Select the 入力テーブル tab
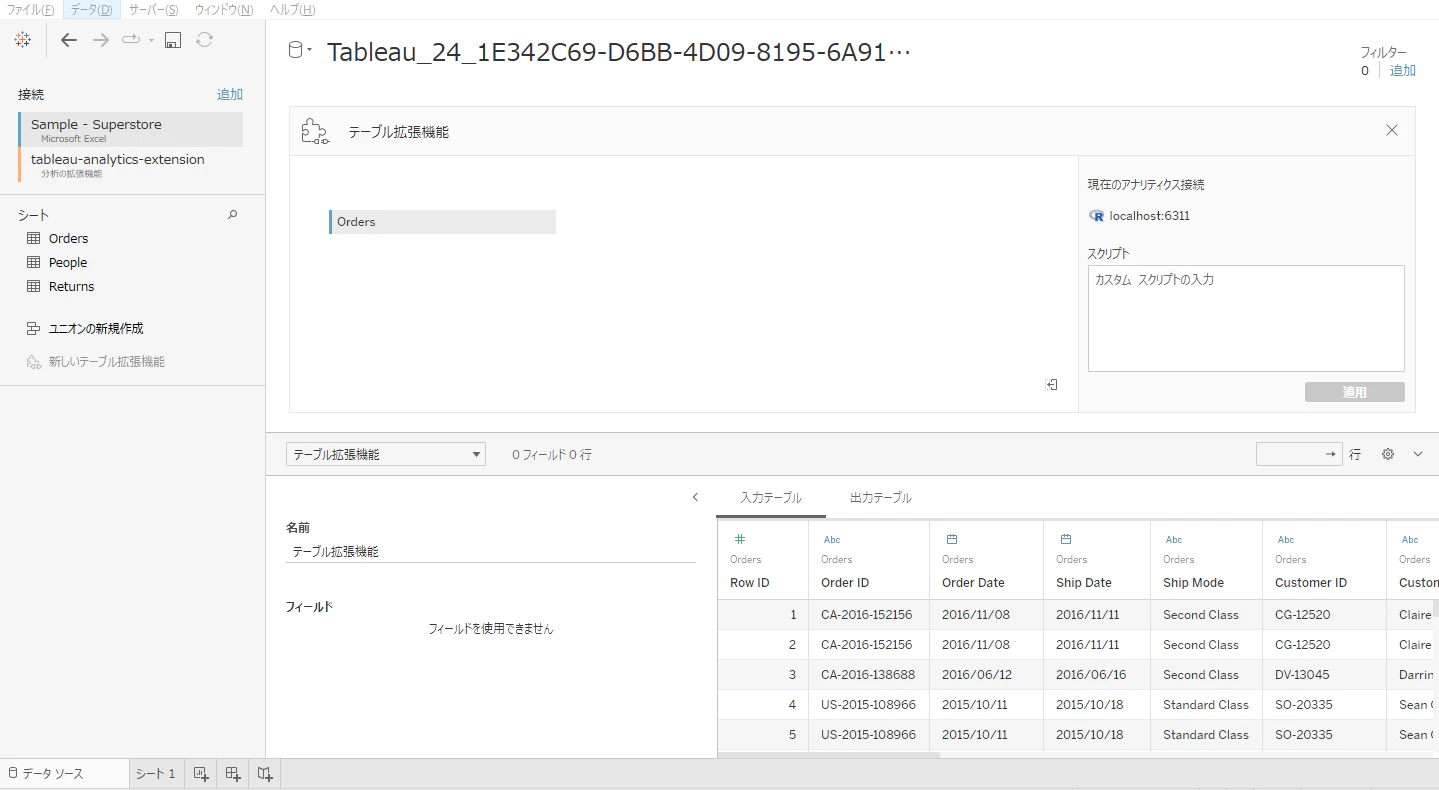Viewport: 1439px width, 790px height. click(771, 497)
